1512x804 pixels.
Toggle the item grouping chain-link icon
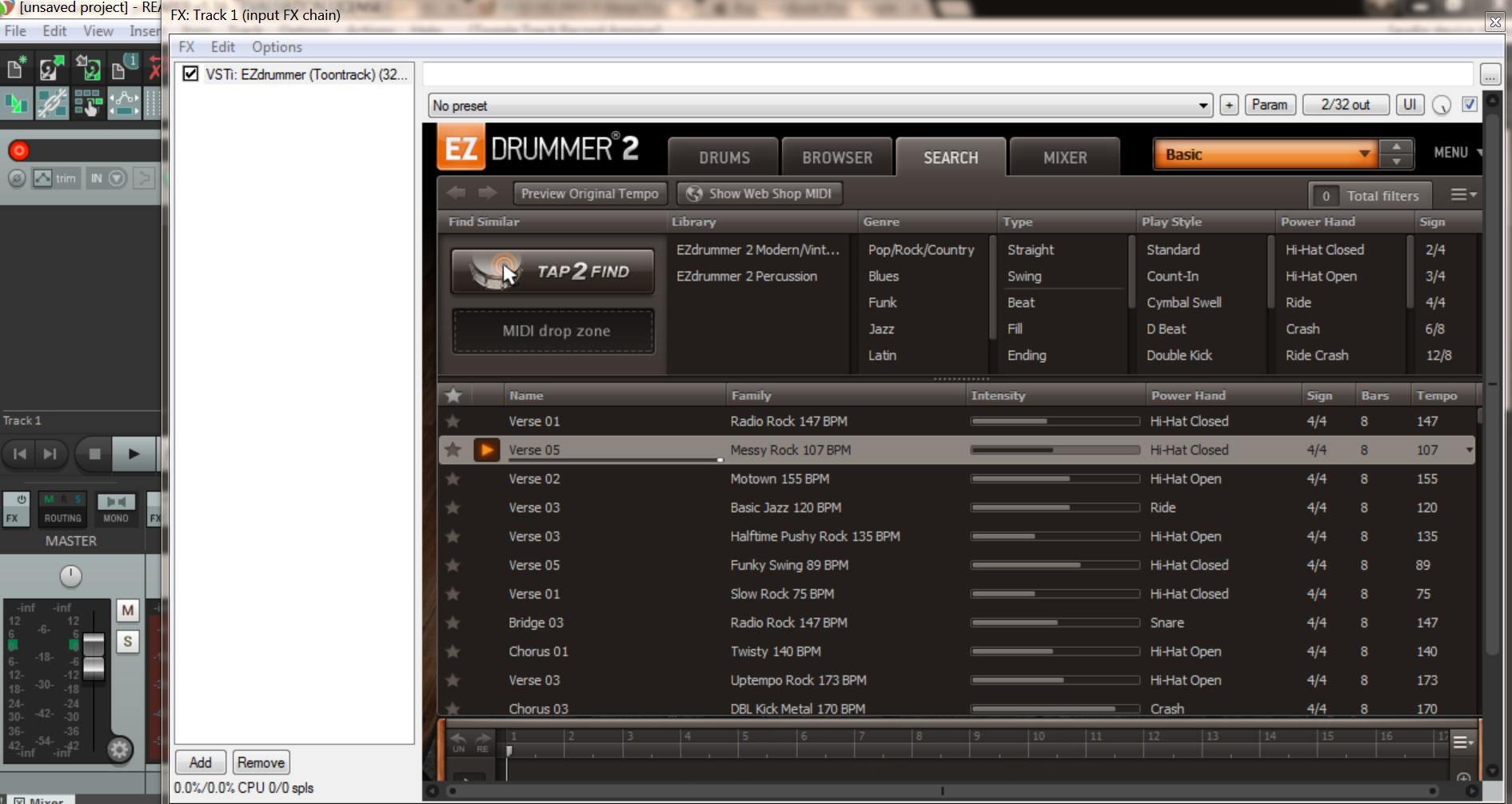click(x=52, y=103)
